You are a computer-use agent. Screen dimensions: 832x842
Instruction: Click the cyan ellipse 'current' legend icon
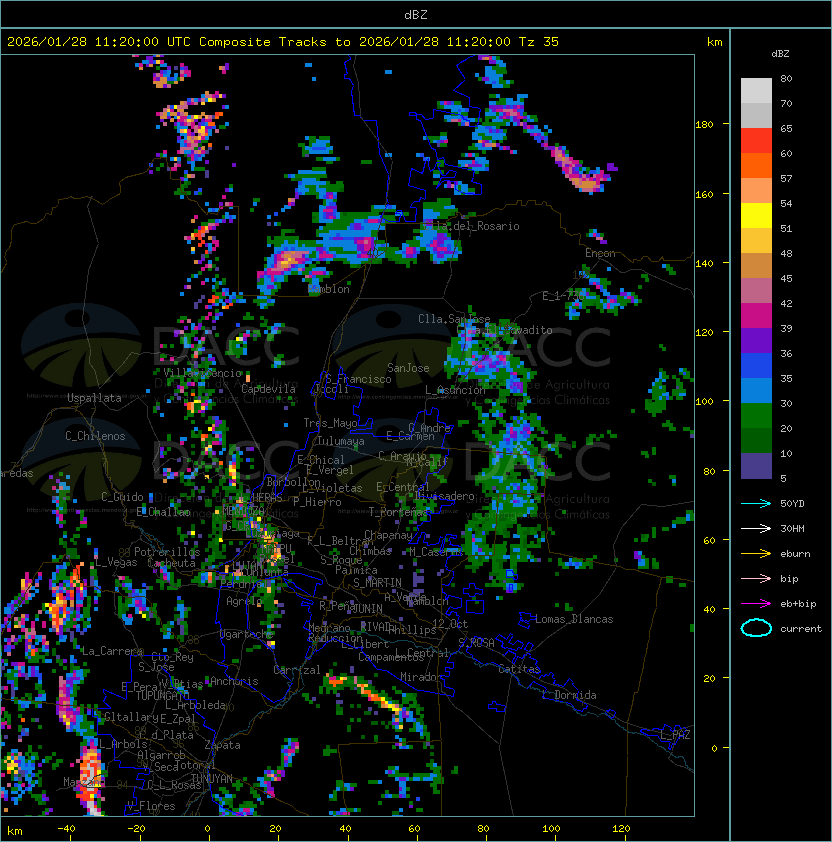point(756,628)
